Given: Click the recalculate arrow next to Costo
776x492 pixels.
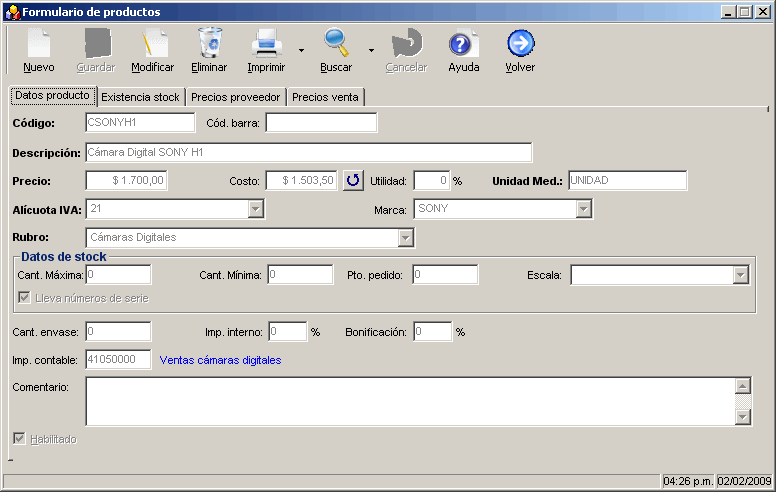Looking at the screenshot, I should click(353, 180).
